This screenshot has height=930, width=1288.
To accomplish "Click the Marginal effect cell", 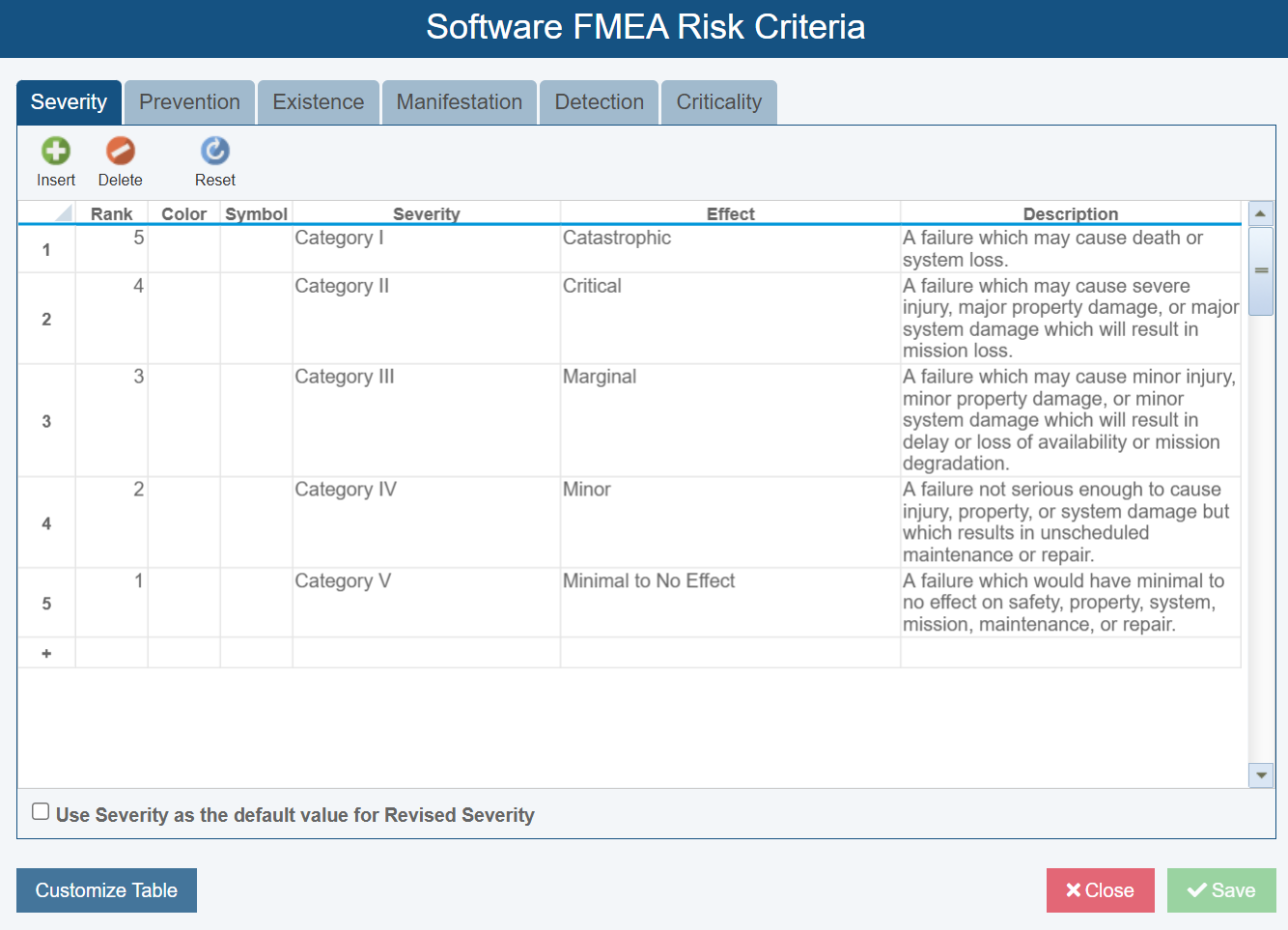I will point(731,421).
